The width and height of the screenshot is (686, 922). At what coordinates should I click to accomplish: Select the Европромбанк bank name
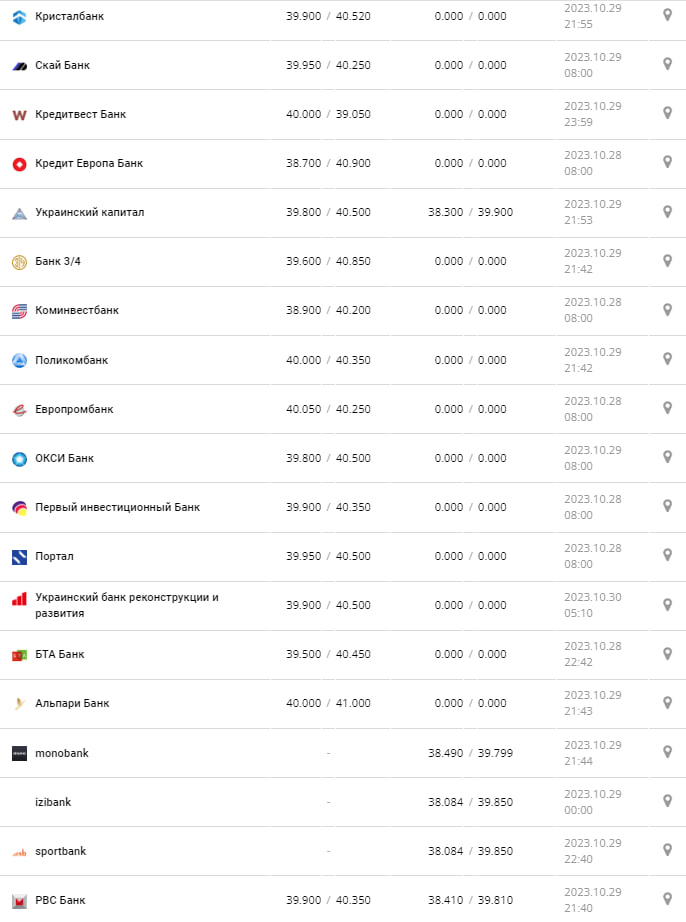point(75,409)
